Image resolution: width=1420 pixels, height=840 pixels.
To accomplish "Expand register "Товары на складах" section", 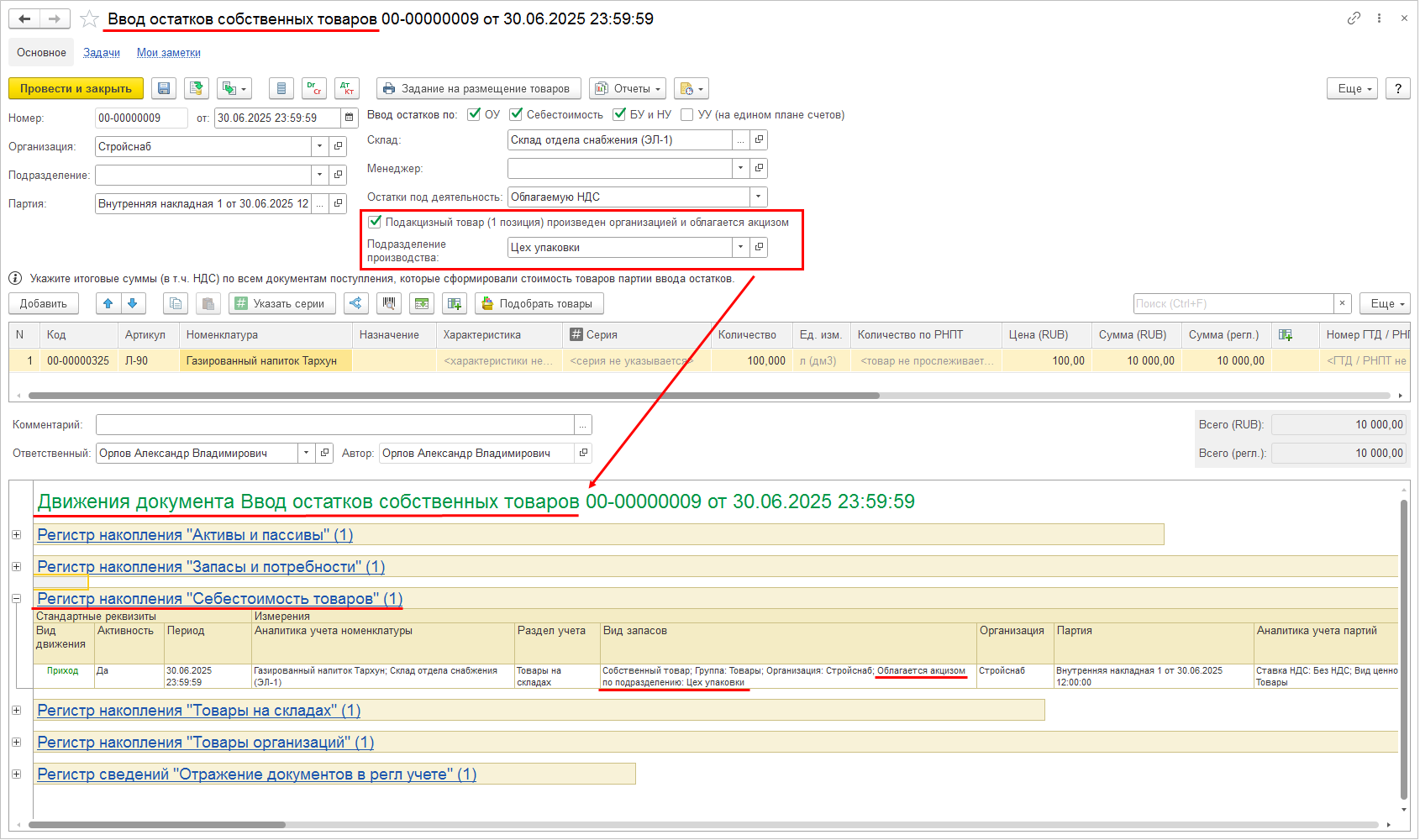I will coord(16,711).
